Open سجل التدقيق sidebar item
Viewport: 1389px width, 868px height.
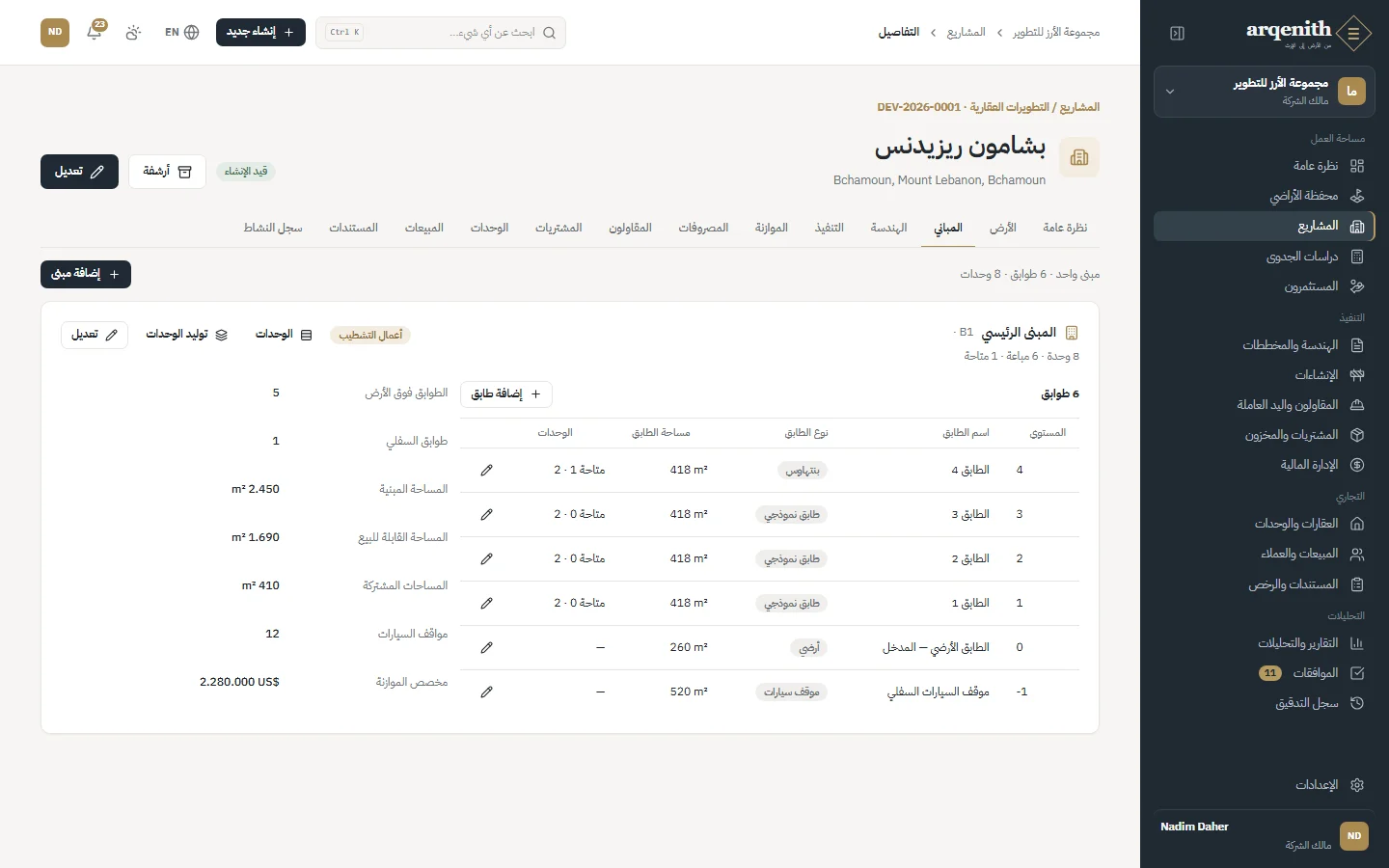[x=1265, y=703]
